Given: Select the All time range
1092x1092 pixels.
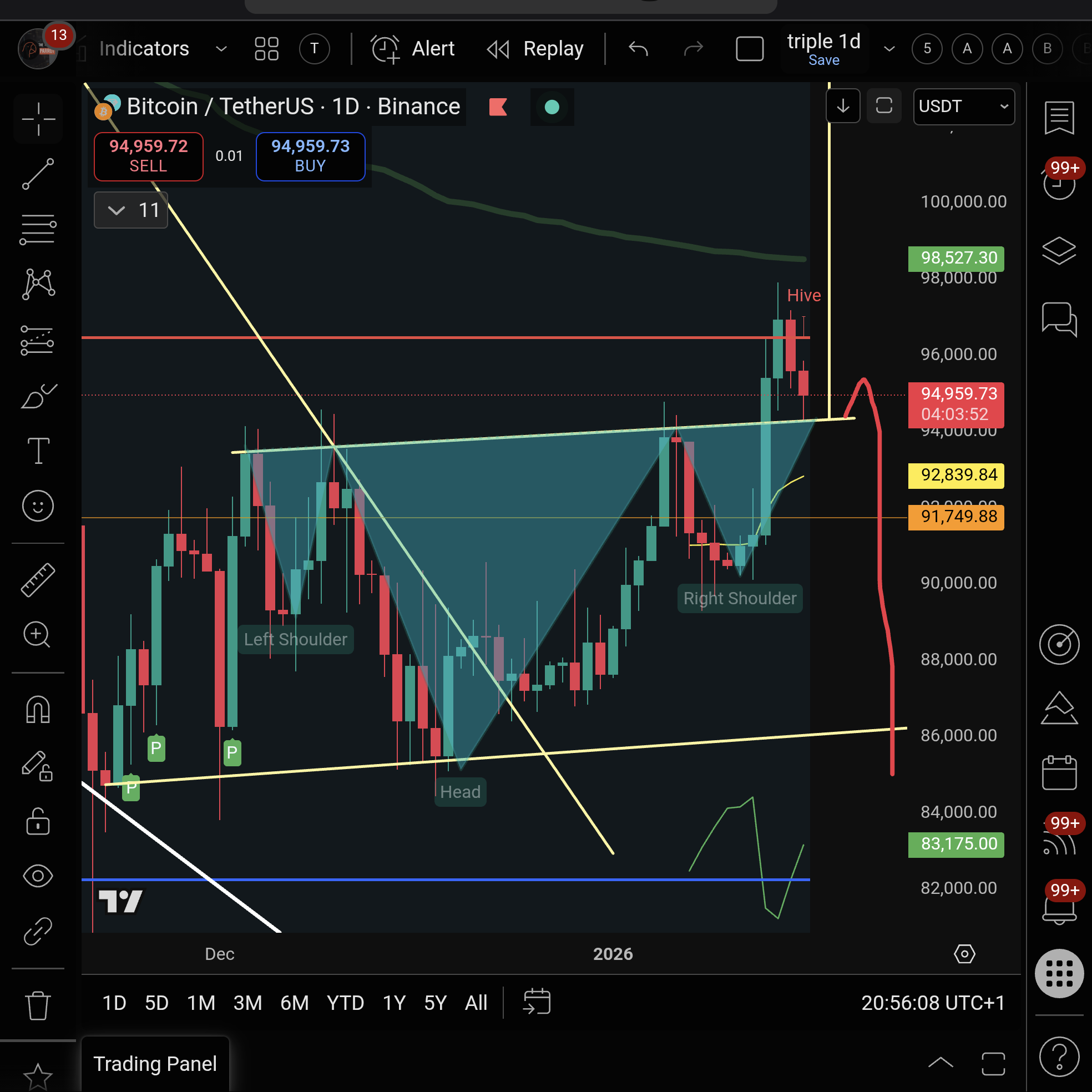Looking at the screenshot, I should [x=476, y=1003].
